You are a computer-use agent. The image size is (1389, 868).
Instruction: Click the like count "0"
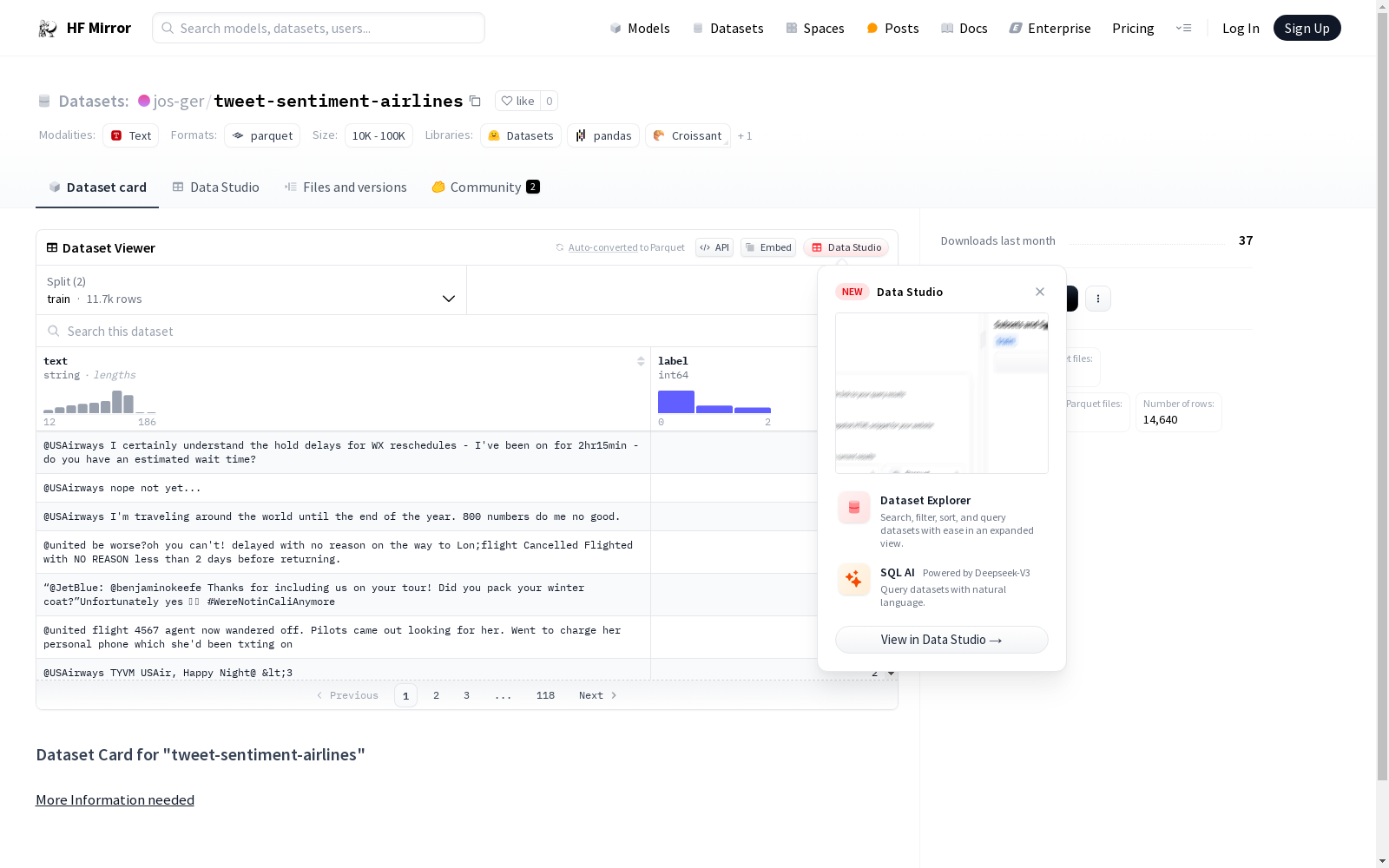[x=549, y=101]
